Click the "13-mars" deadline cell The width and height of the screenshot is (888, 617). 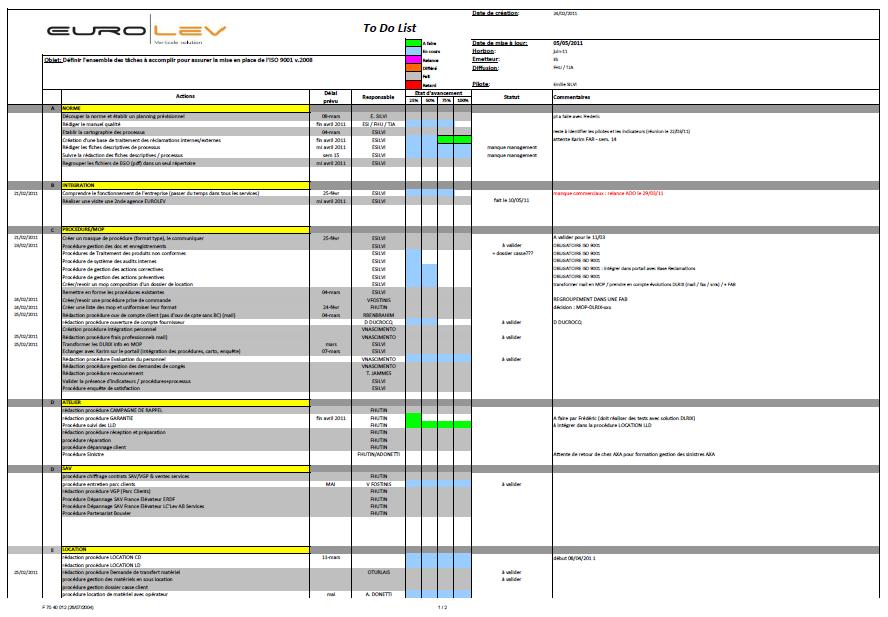click(x=331, y=558)
